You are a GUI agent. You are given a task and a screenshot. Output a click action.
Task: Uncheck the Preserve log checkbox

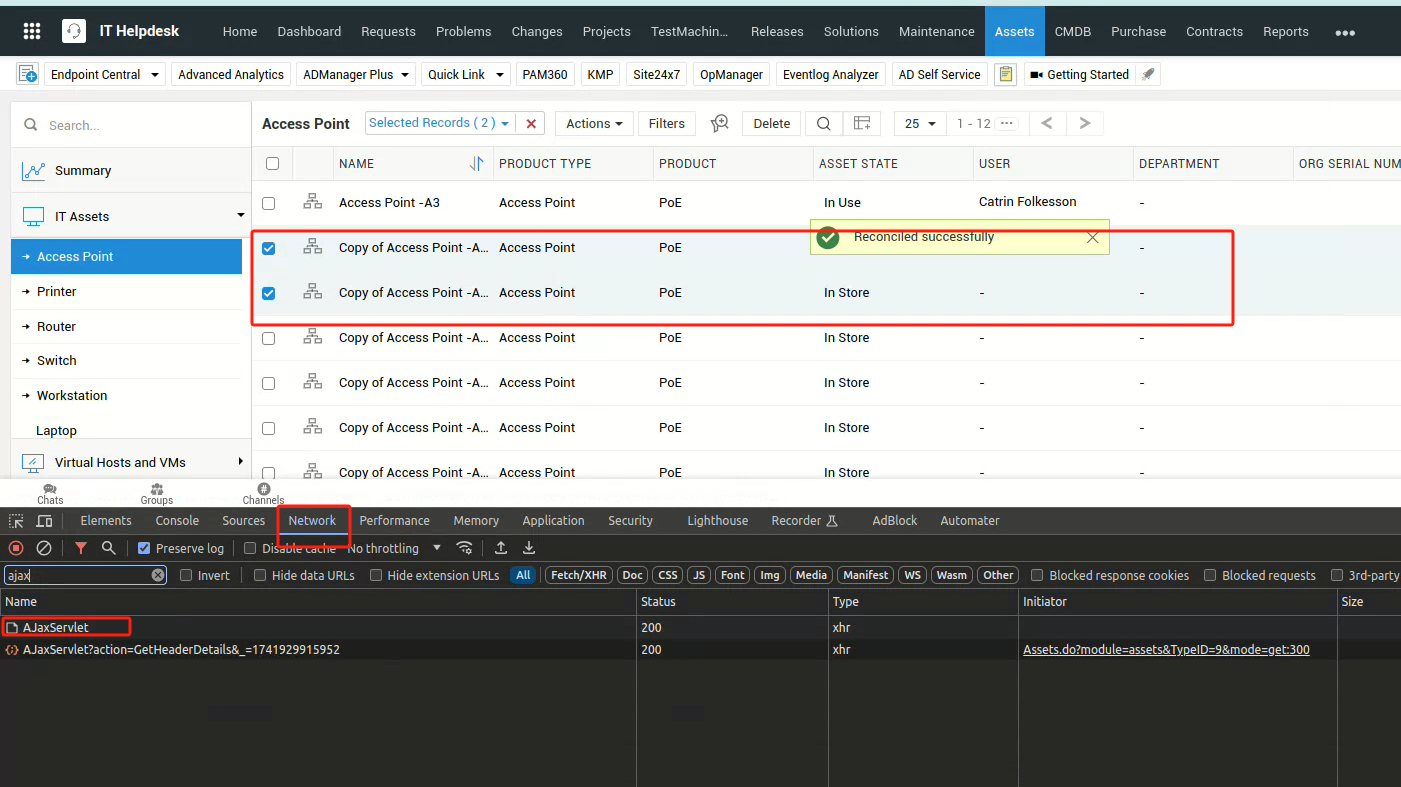tap(144, 548)
